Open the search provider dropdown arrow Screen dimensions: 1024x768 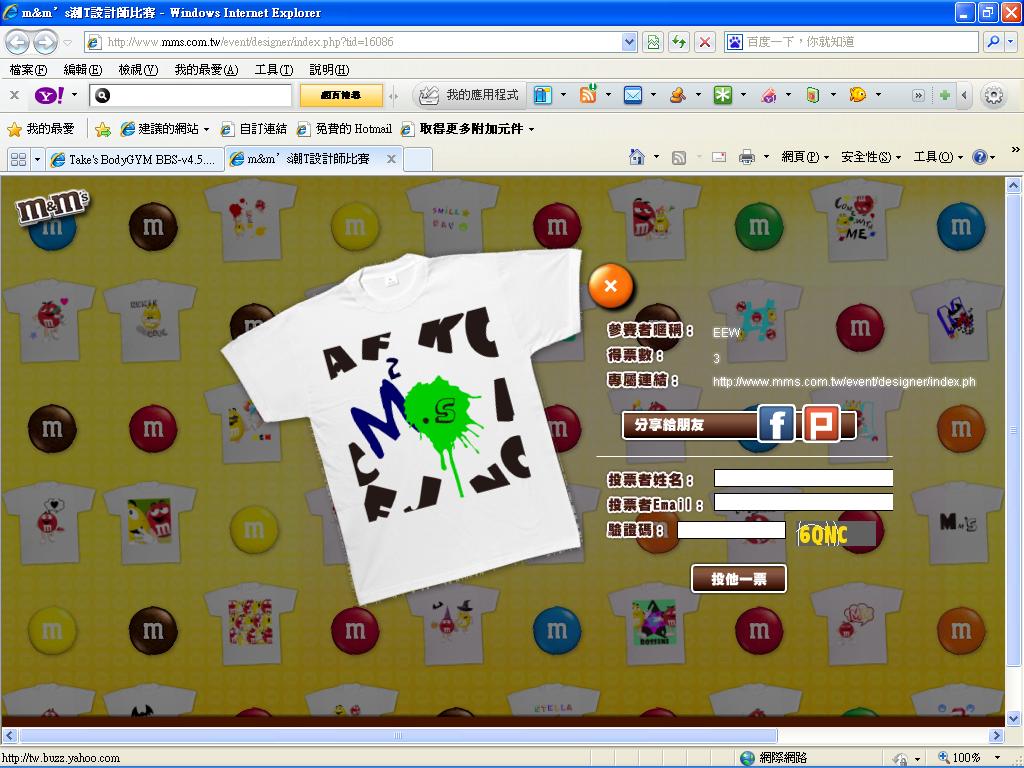click(x=1011, y=42)
